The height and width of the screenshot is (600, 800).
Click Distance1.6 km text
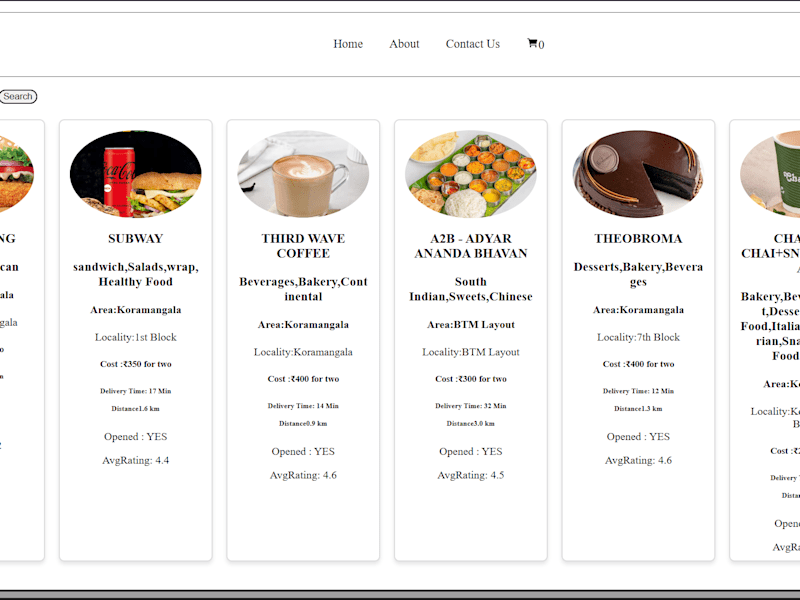136,408
